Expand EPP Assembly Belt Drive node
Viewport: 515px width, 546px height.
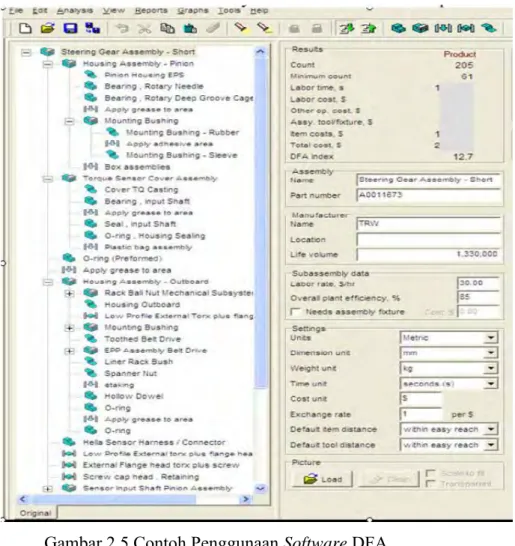click(69, 351)
